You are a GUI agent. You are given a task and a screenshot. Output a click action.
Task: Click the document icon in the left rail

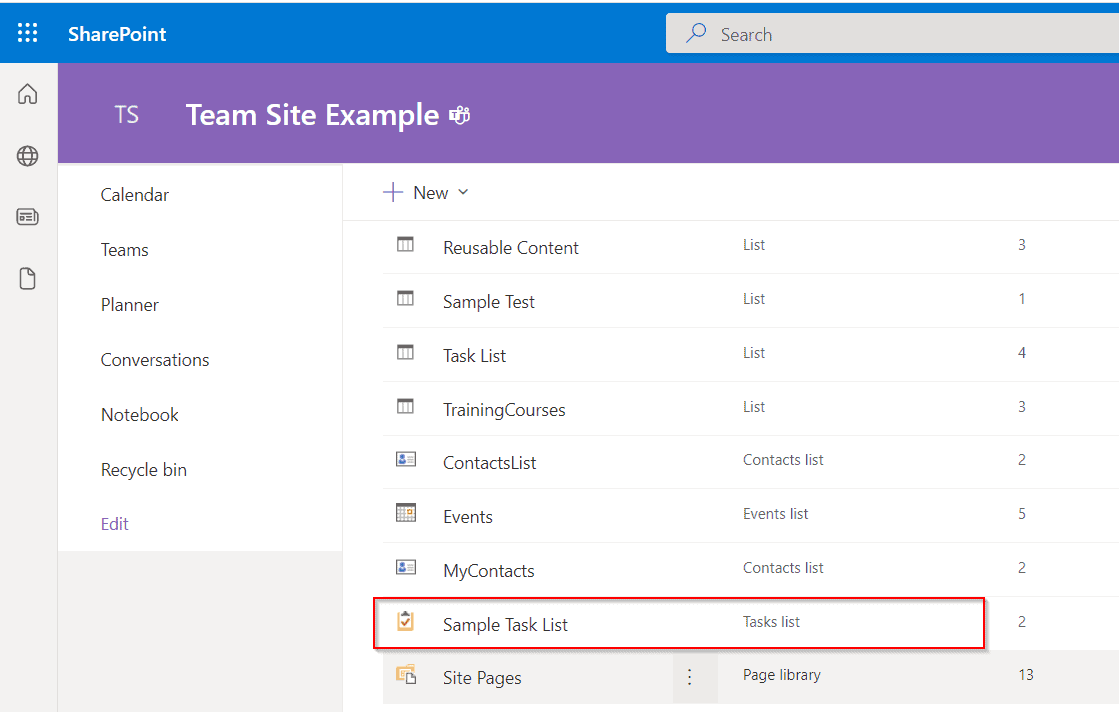click(x=27, y=278)
